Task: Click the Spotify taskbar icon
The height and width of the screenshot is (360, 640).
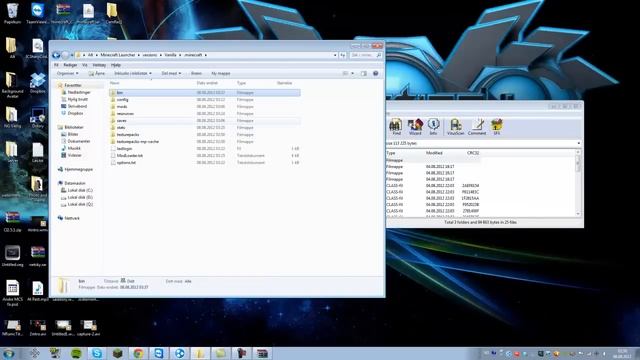Action: pos(76,353)
